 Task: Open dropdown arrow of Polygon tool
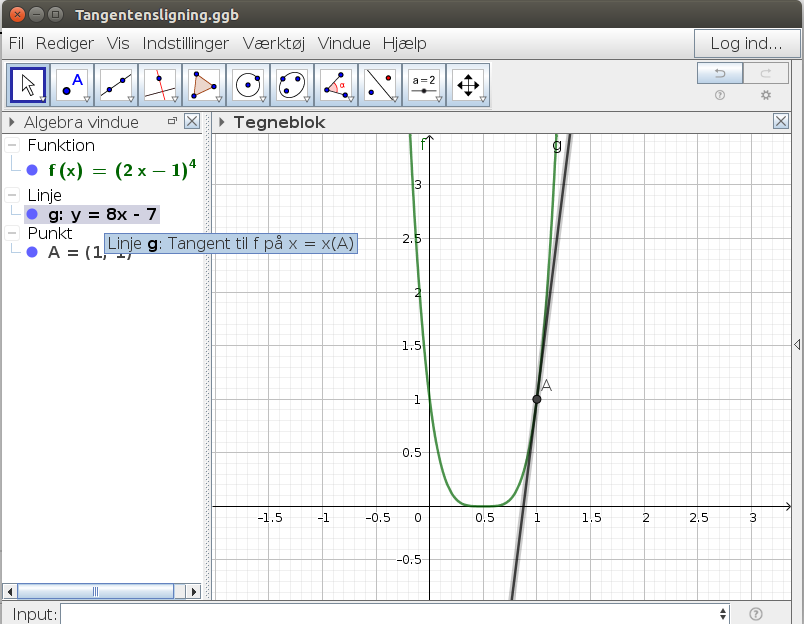point(219,99)
